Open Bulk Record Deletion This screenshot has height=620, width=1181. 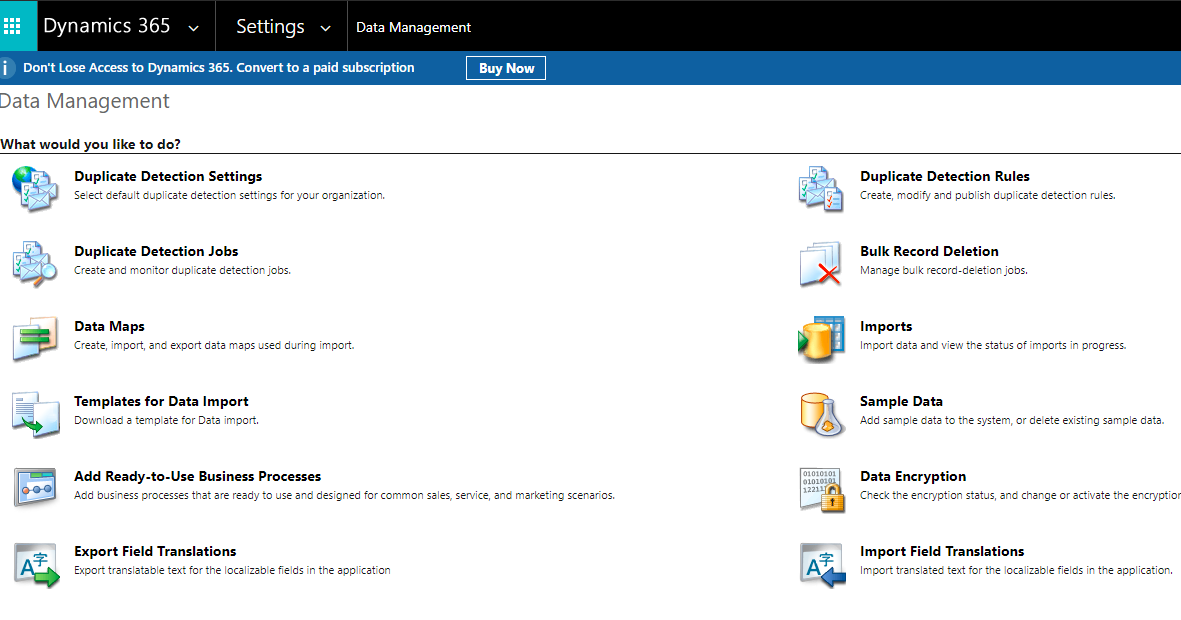[x=929, y=251]
